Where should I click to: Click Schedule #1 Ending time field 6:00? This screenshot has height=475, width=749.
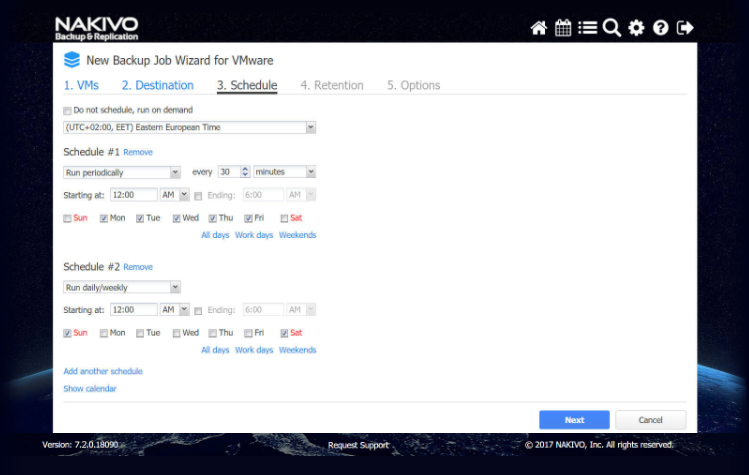click(x=263, y=195)
